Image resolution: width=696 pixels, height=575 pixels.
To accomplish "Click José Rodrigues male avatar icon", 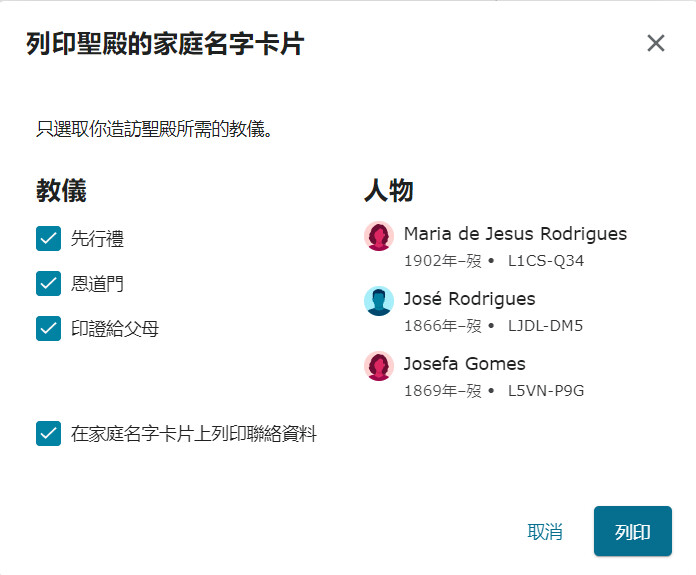I will (379, 301).
